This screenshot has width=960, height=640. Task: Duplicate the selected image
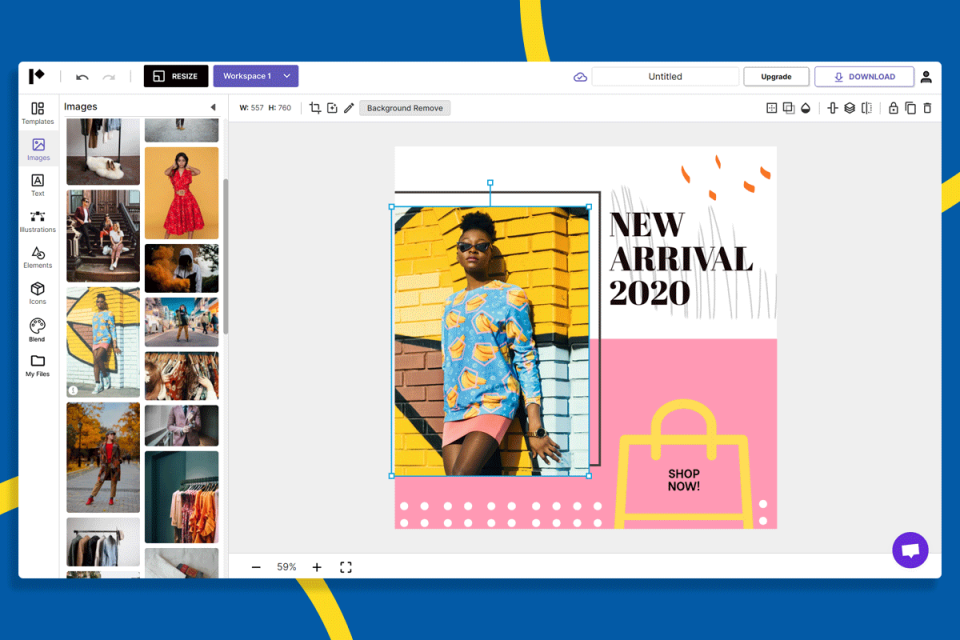coord(911,107)
